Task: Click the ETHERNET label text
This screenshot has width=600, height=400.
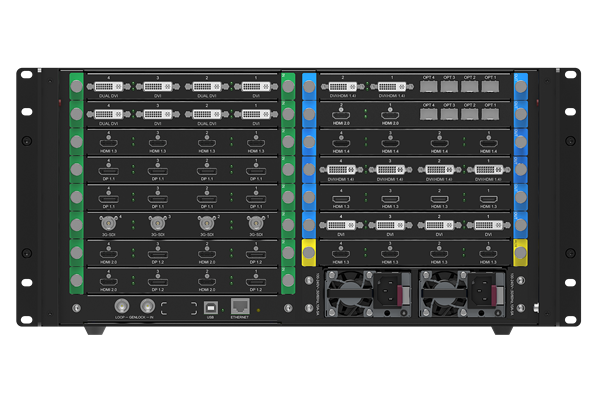Action: pos(240,317)
